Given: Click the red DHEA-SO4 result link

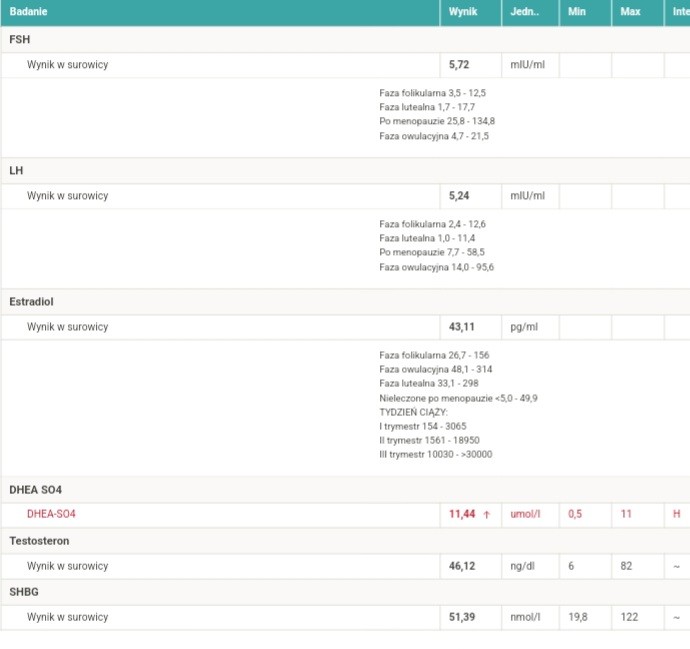Looking at the screenshot, I should [51, 514].
